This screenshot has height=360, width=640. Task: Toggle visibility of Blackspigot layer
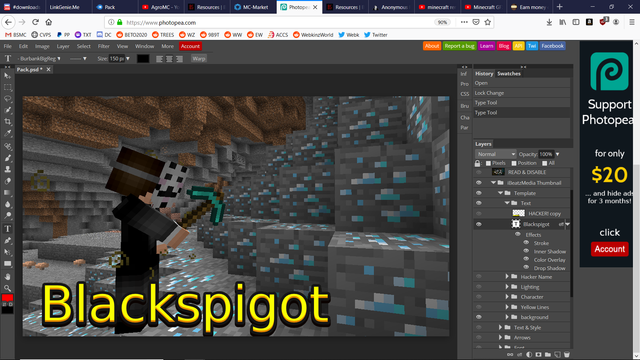[x=479, y=224]
